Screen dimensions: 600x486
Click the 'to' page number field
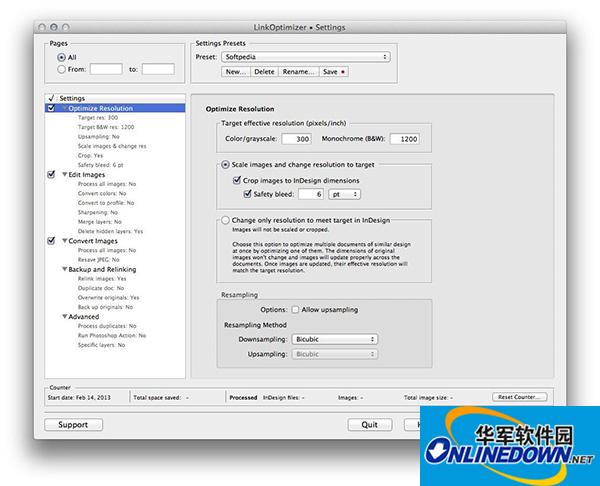[158, 69]
